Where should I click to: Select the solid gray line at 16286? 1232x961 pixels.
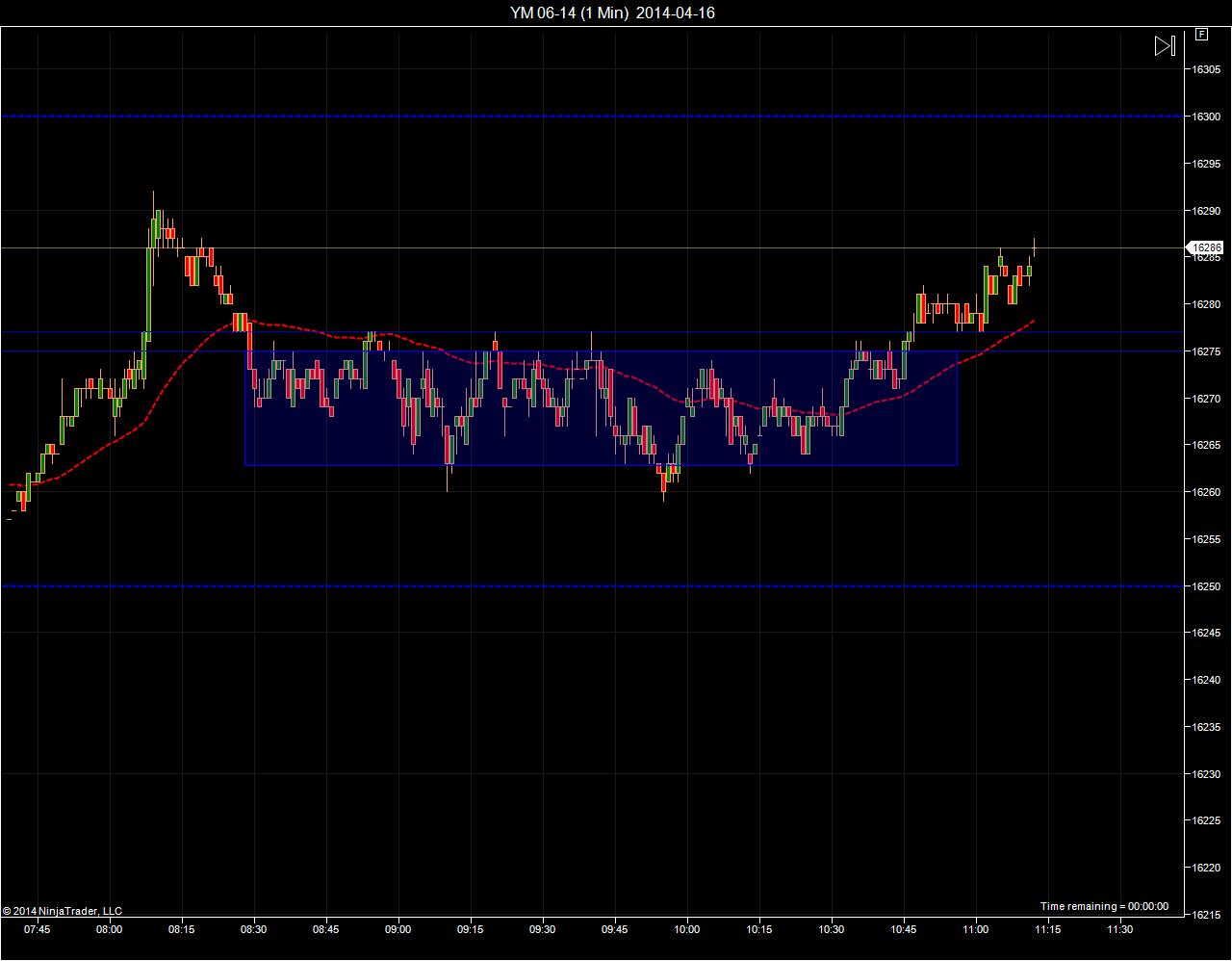point(591,247)
